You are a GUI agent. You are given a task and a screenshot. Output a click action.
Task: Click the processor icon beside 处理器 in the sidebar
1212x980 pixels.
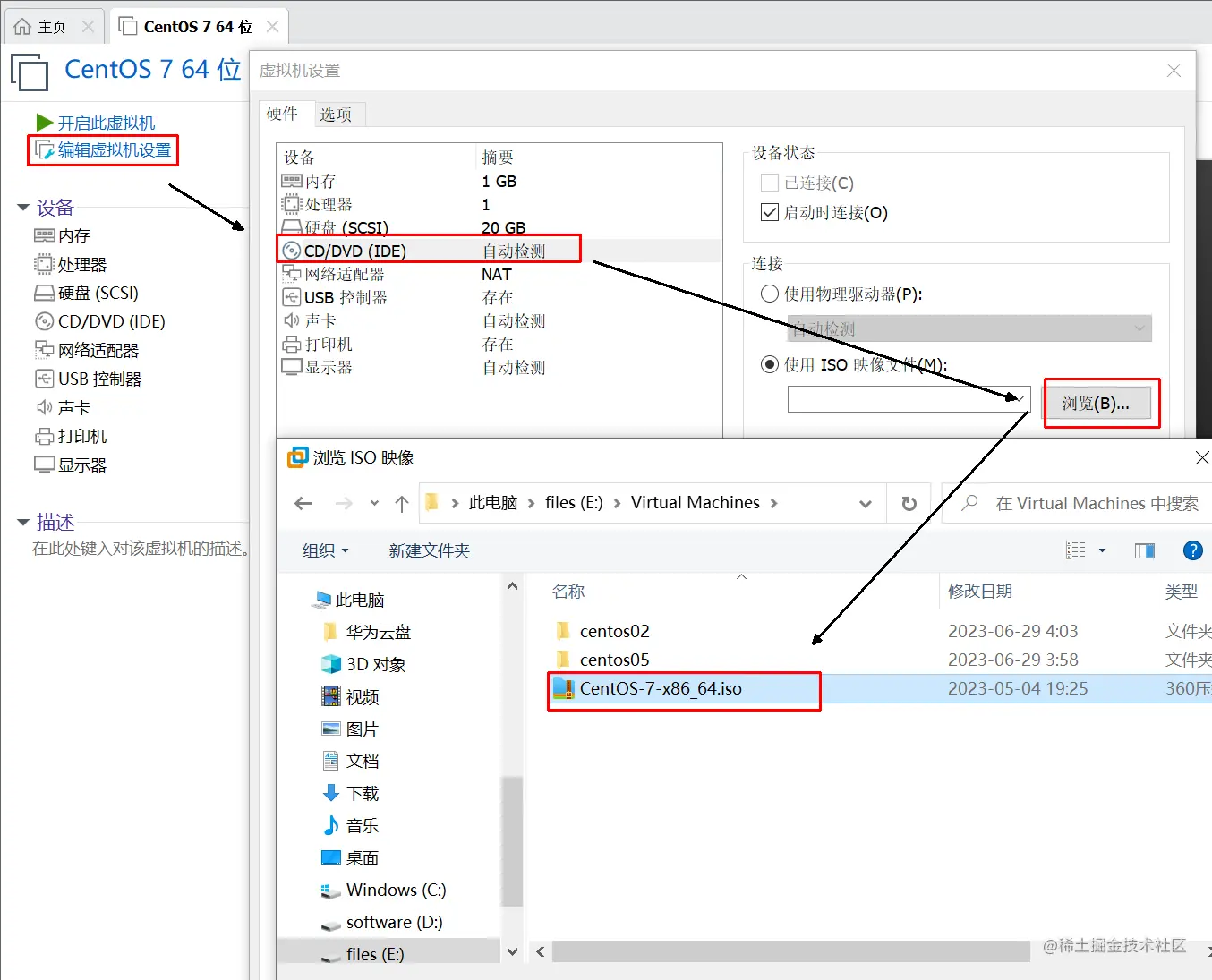[x=45, y=264]
